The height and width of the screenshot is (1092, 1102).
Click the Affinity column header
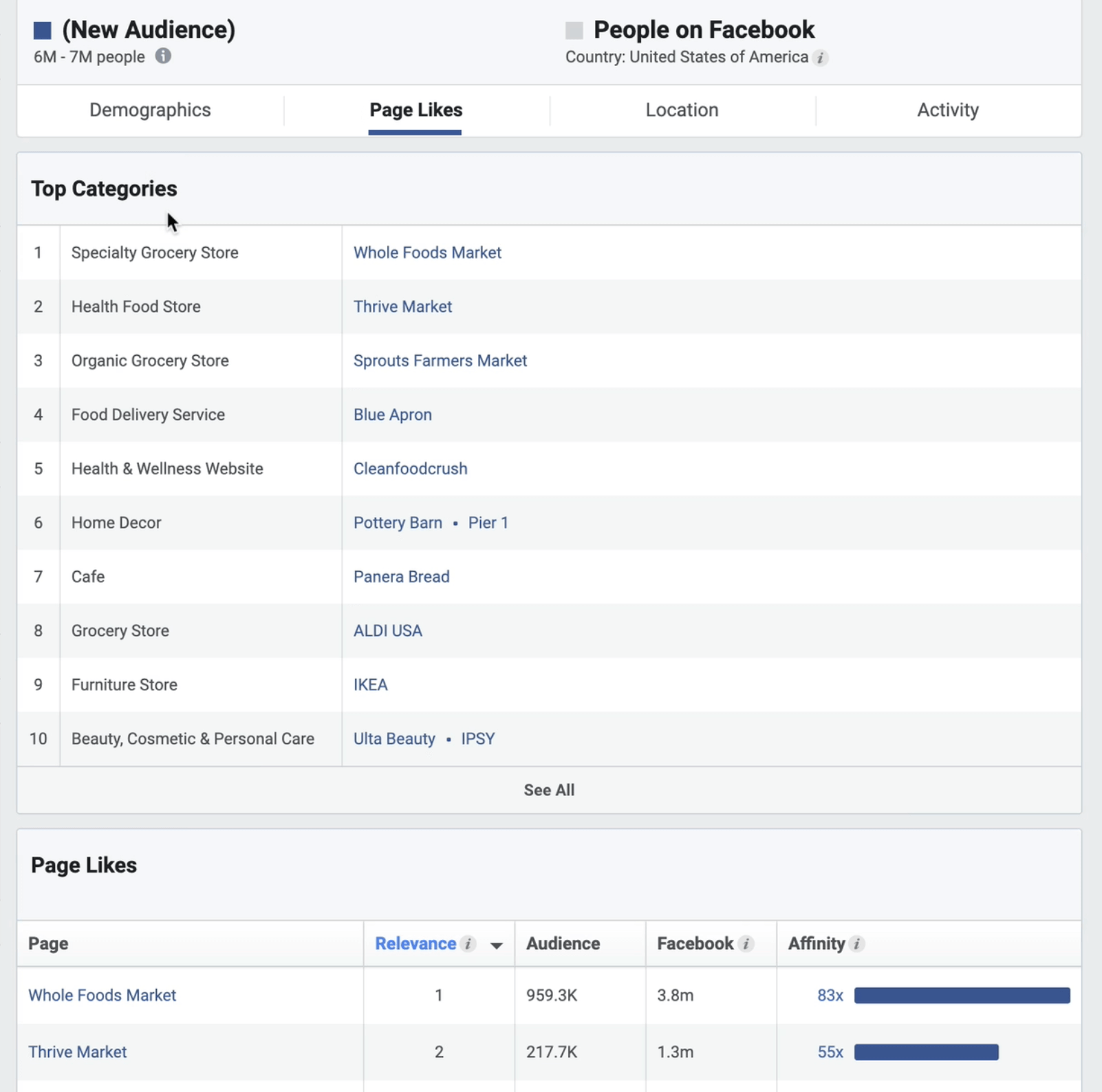coord(817,943)
